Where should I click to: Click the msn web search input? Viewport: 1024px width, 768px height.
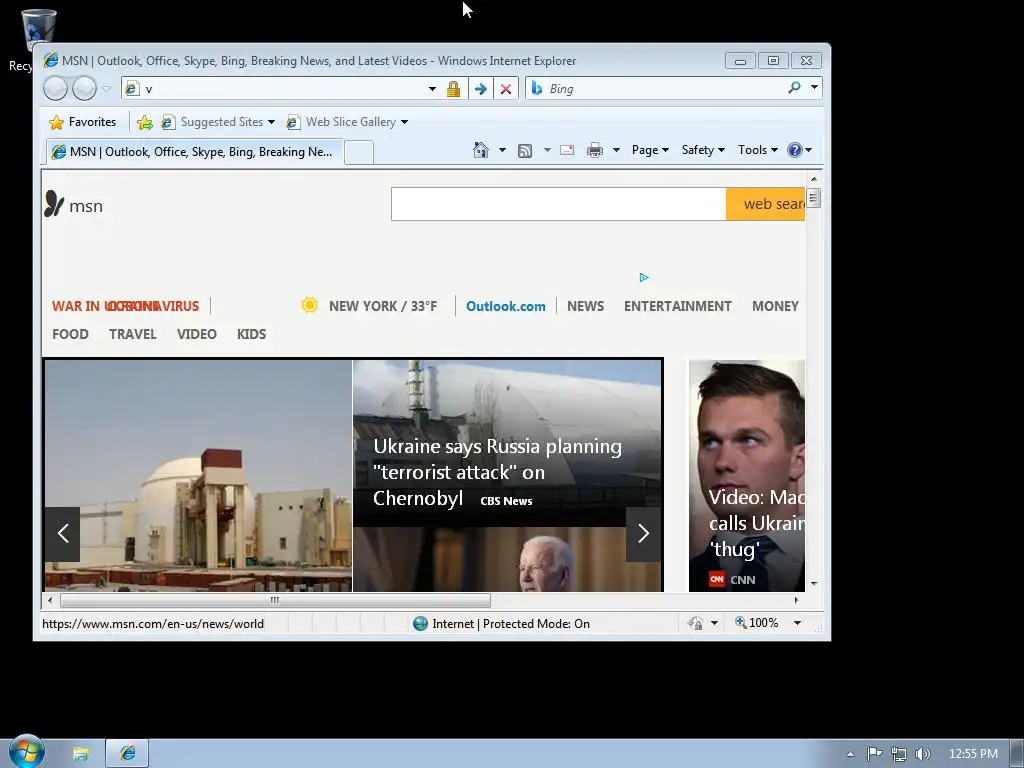[x=558, y=204]
